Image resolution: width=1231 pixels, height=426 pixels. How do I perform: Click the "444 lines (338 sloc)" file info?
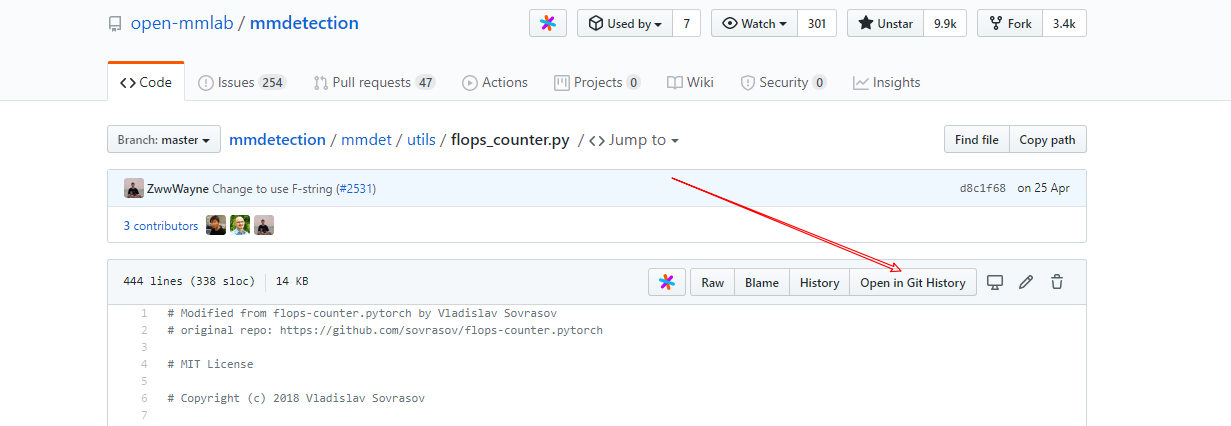[x=189, y=282]
